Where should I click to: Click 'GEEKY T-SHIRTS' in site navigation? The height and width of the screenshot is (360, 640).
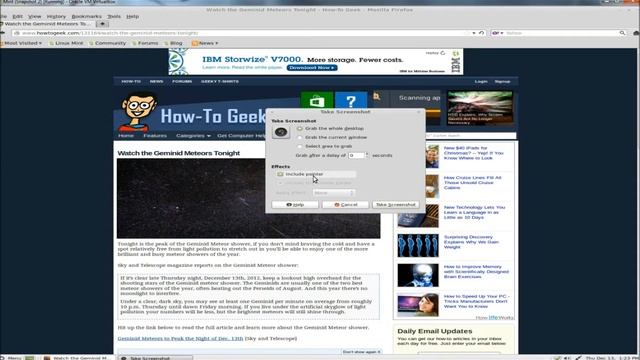(220, 81)
